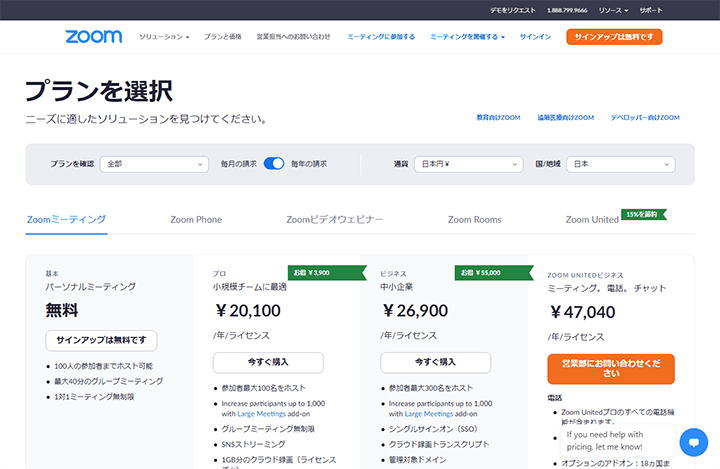Click 今すぐ購入 under the ¥20,100 plan
The height and width of the screenshot is (469, 720).
pos(268,362)
